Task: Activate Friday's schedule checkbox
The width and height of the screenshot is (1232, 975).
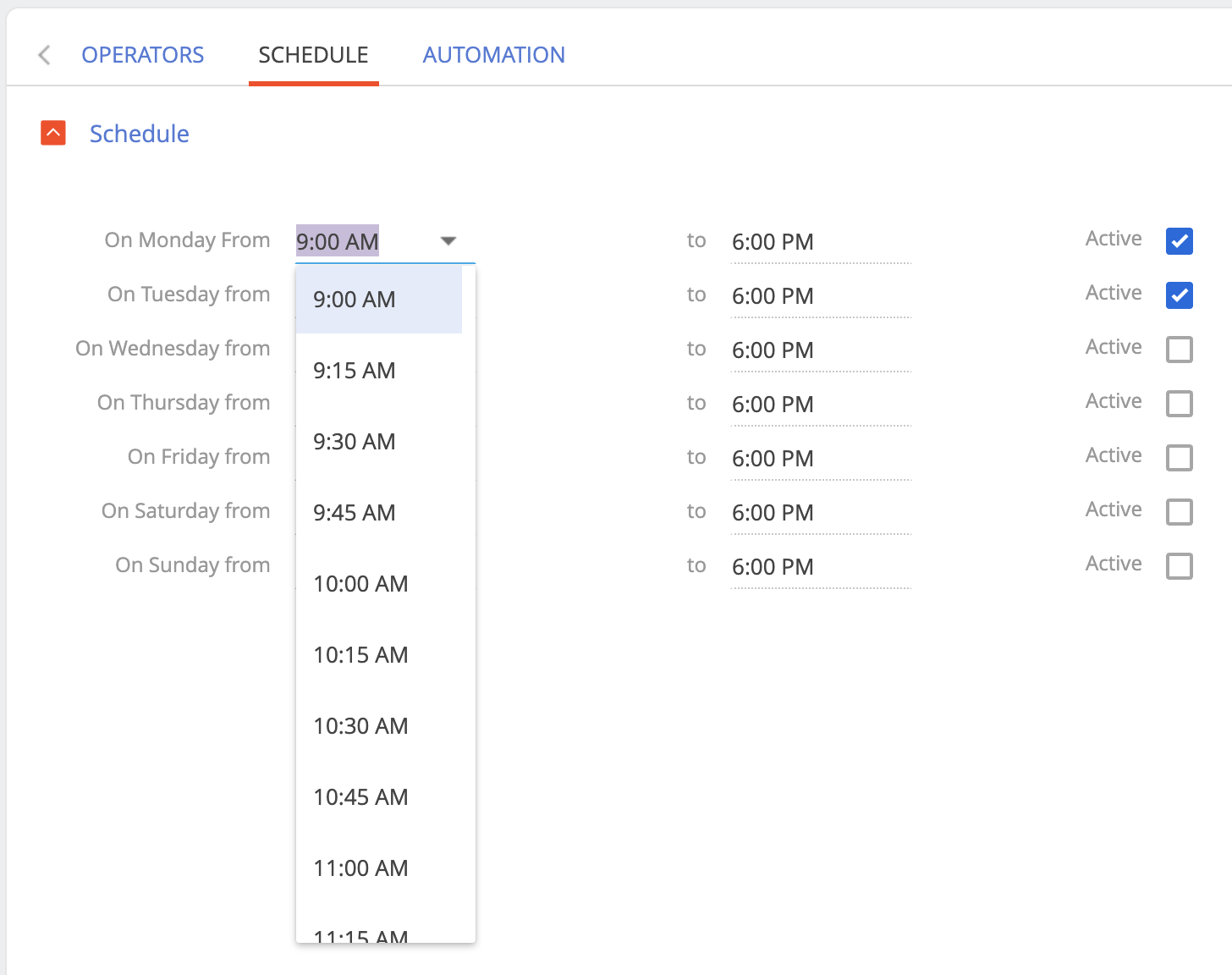Action: coord(1179,458)
